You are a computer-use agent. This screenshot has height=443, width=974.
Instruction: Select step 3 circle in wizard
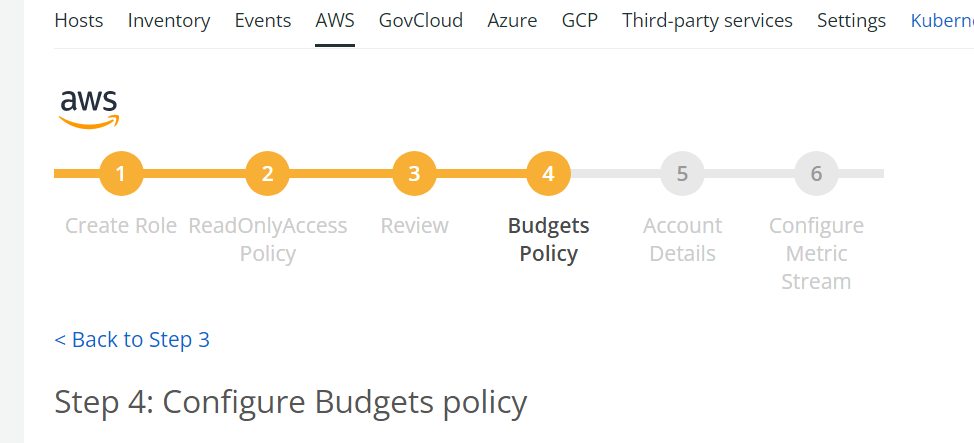click(414, 173)
